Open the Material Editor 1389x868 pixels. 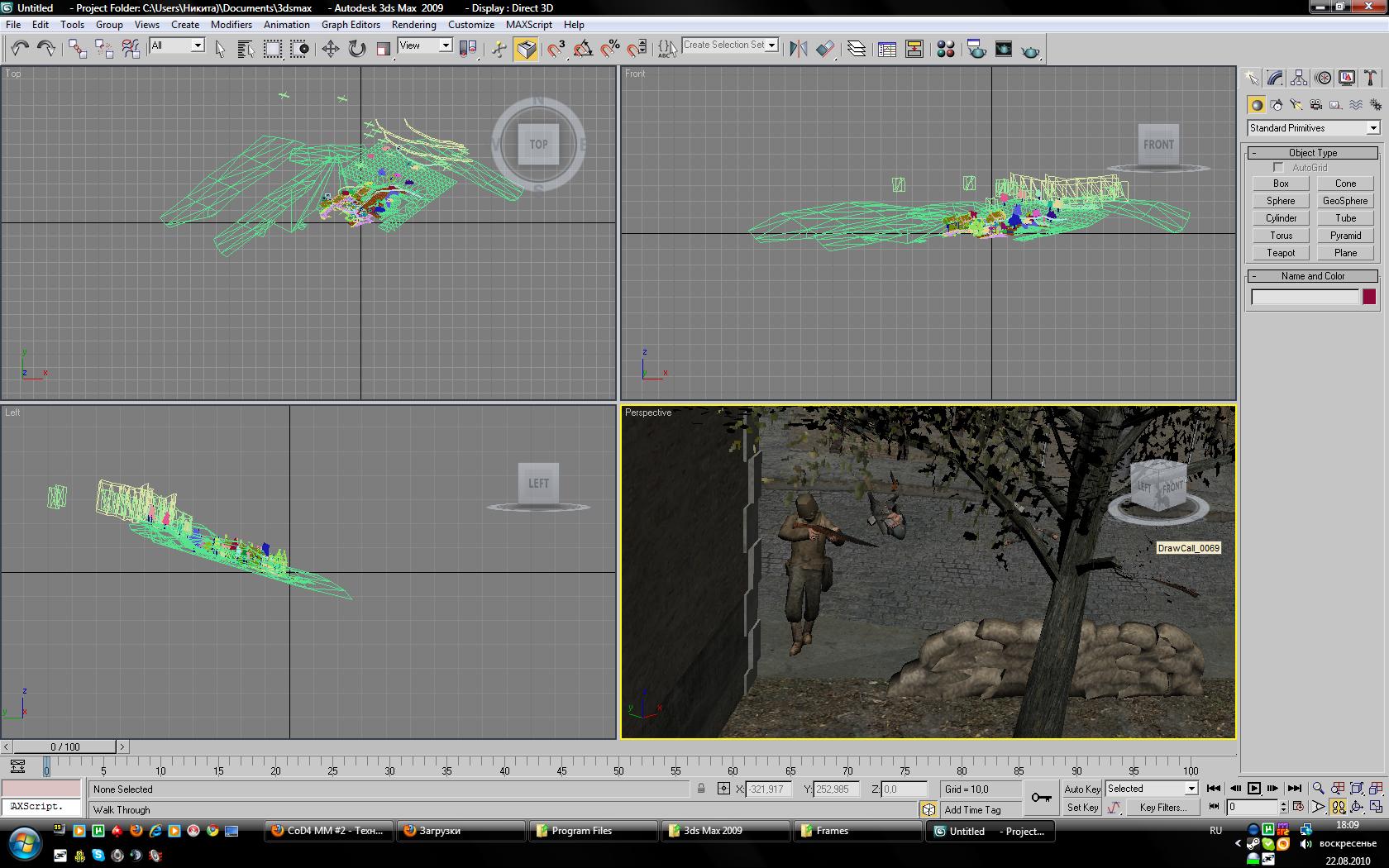pos(945,50)
